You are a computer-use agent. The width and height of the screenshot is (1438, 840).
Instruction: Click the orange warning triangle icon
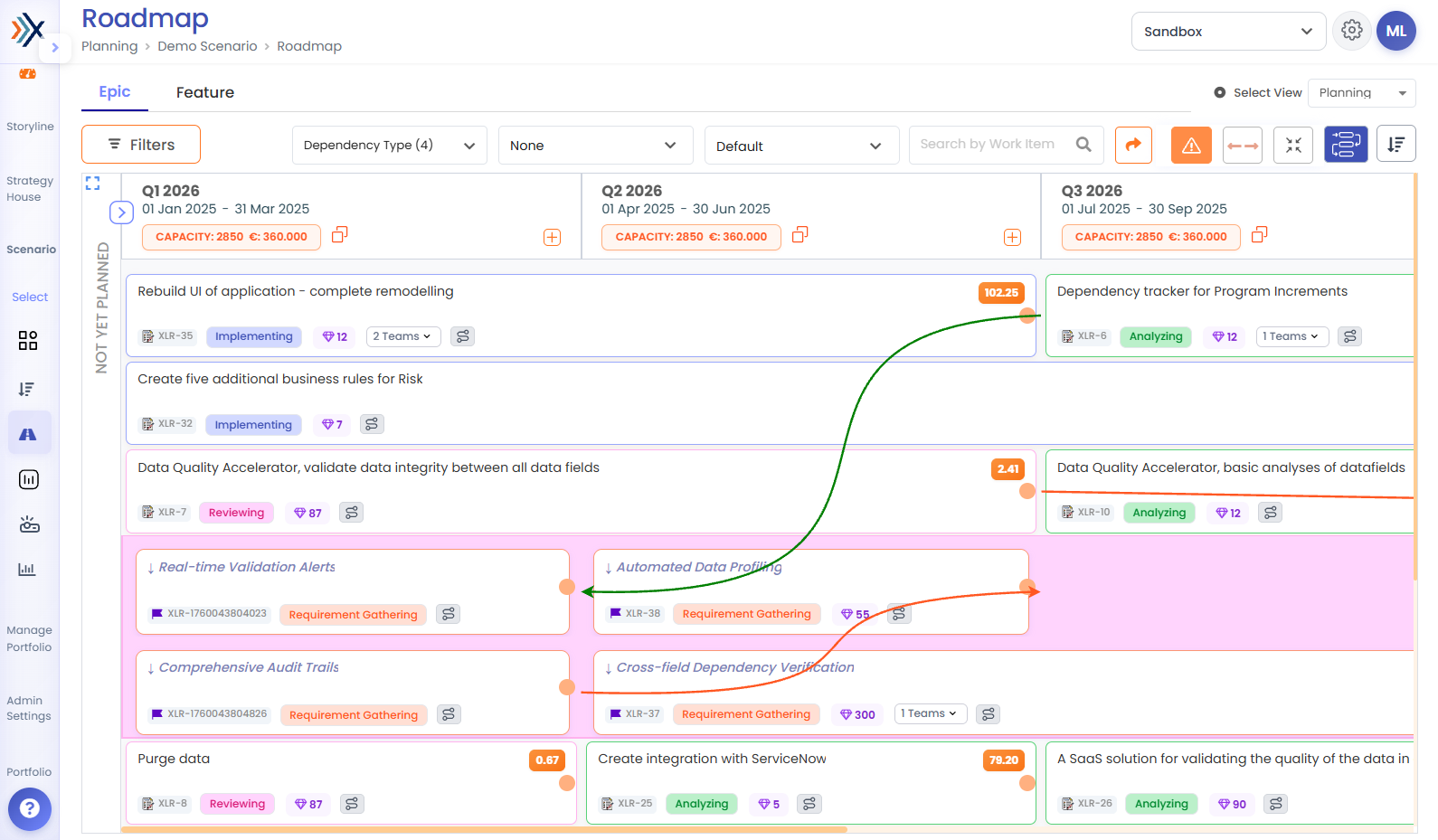coord(1191,145)
